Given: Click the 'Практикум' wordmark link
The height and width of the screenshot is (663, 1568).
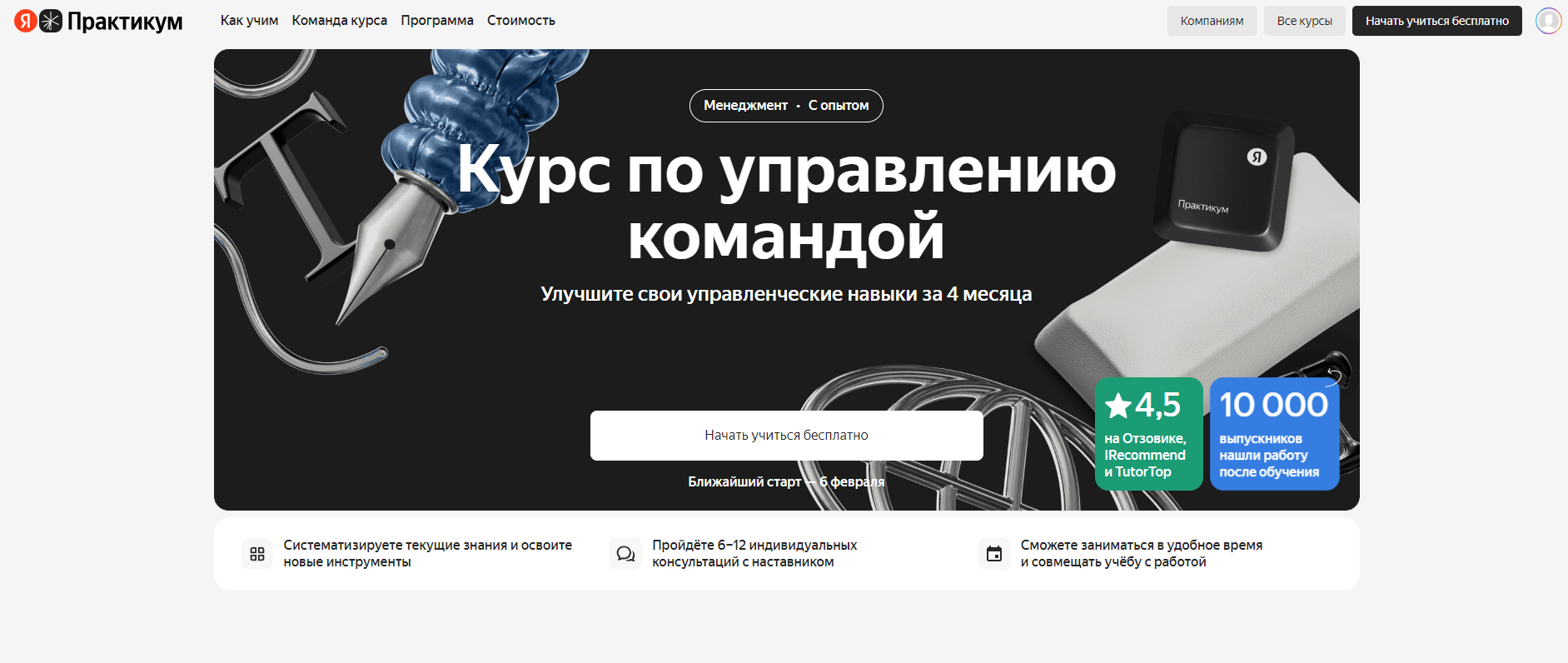Looking at the screenshot, I should 125,21.
